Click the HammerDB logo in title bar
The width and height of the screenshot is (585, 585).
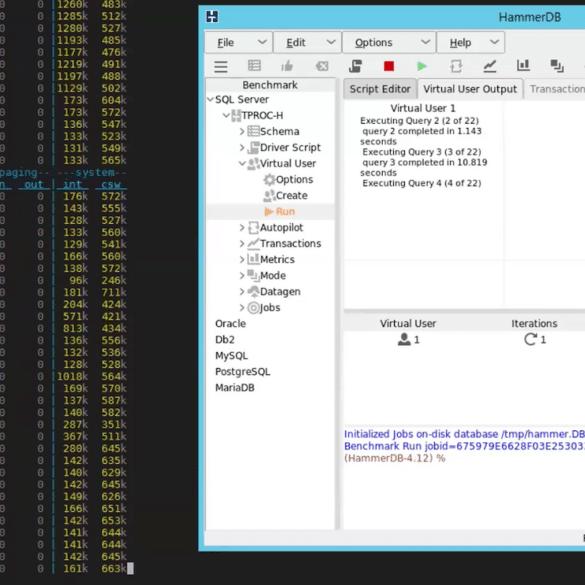[212, 17]
